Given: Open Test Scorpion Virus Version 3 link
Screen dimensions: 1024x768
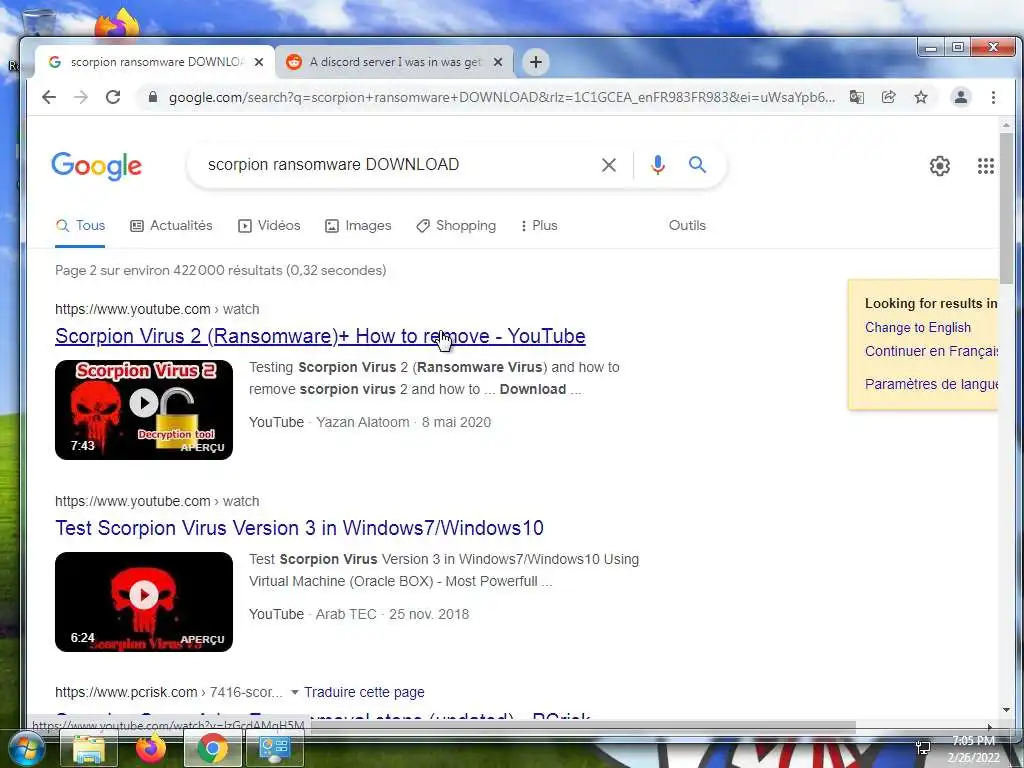Looking at the screenshot, I should pyautogui.click(x=299, y=528).
